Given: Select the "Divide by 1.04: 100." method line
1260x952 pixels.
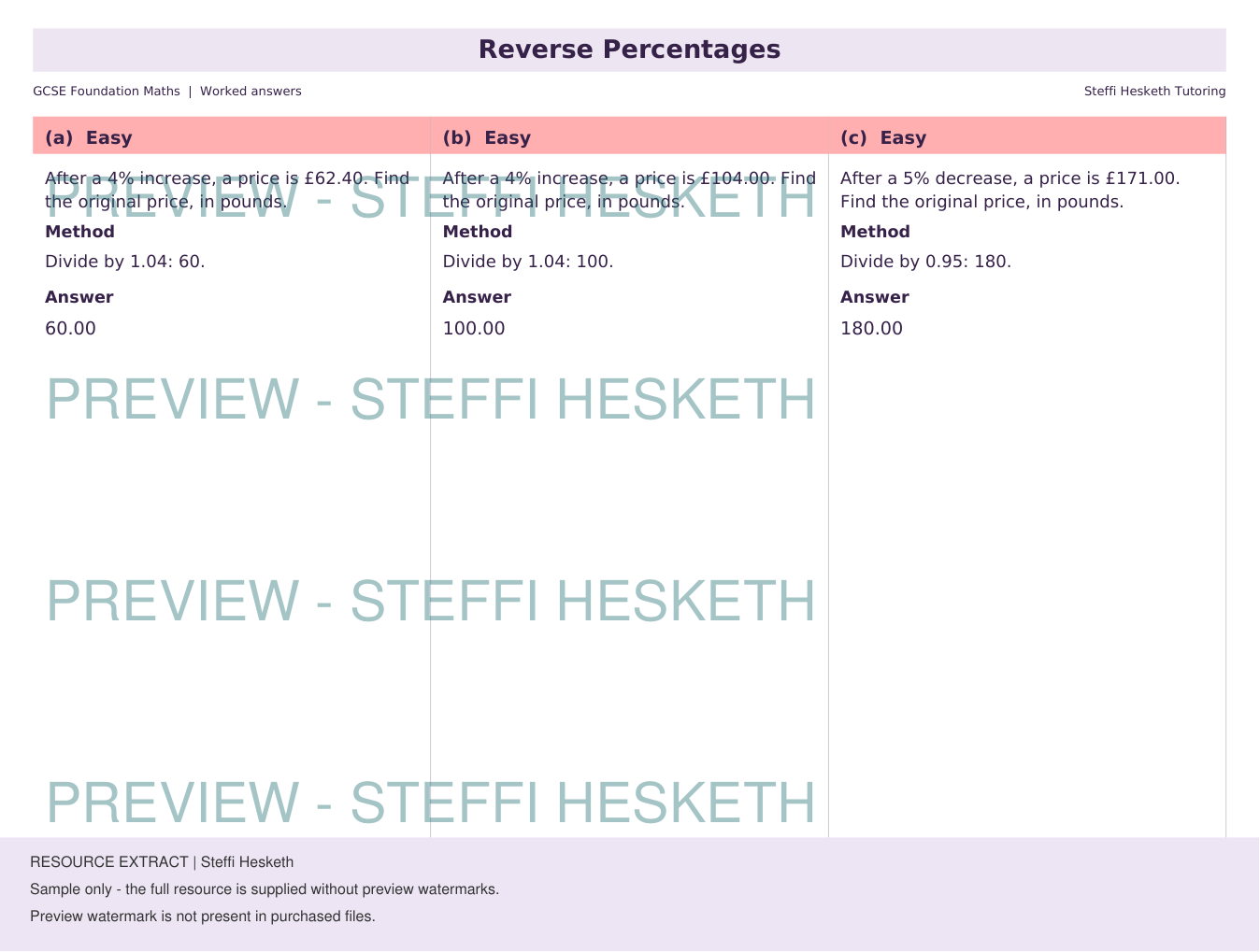Looking at the screenshot, I should [x=528, y=262].
